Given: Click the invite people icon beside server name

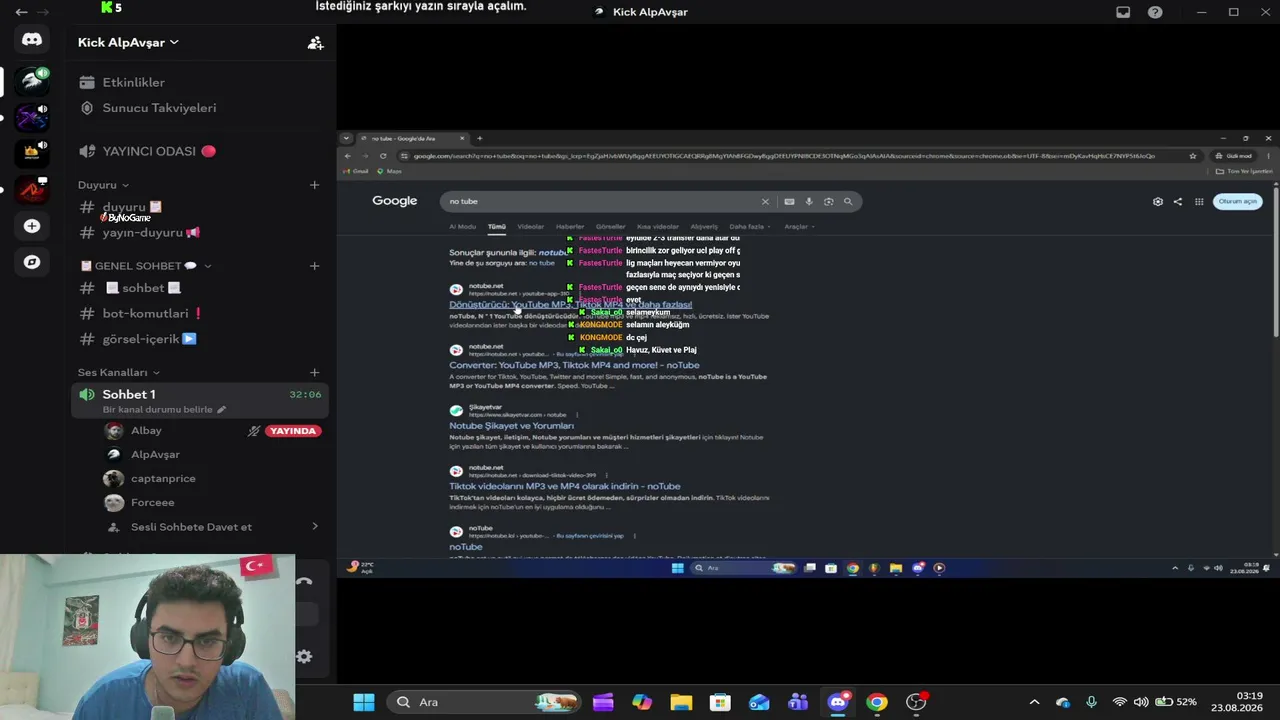Looking at the screenshot, I should 315,43.
